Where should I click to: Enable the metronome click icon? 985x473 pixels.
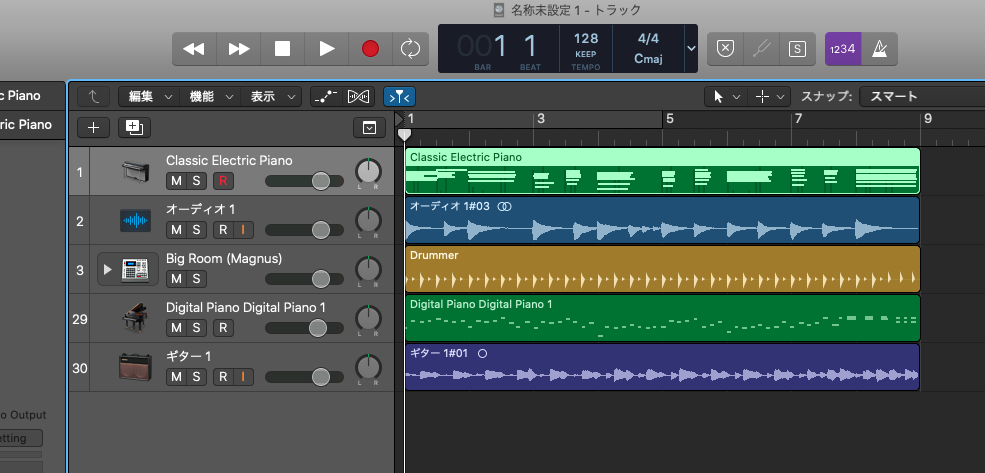coord(880,48)
